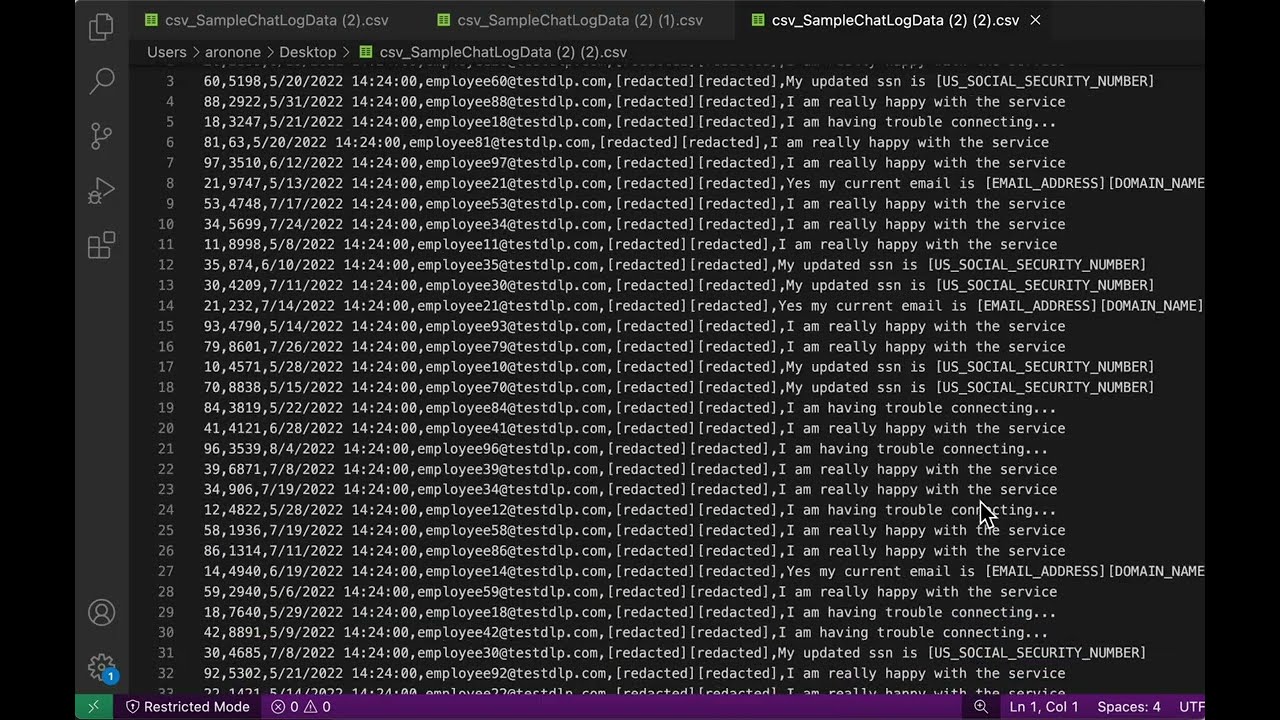1280x720 pixels.
Task: Open the errors and warnings count
Action: (301, 706)
